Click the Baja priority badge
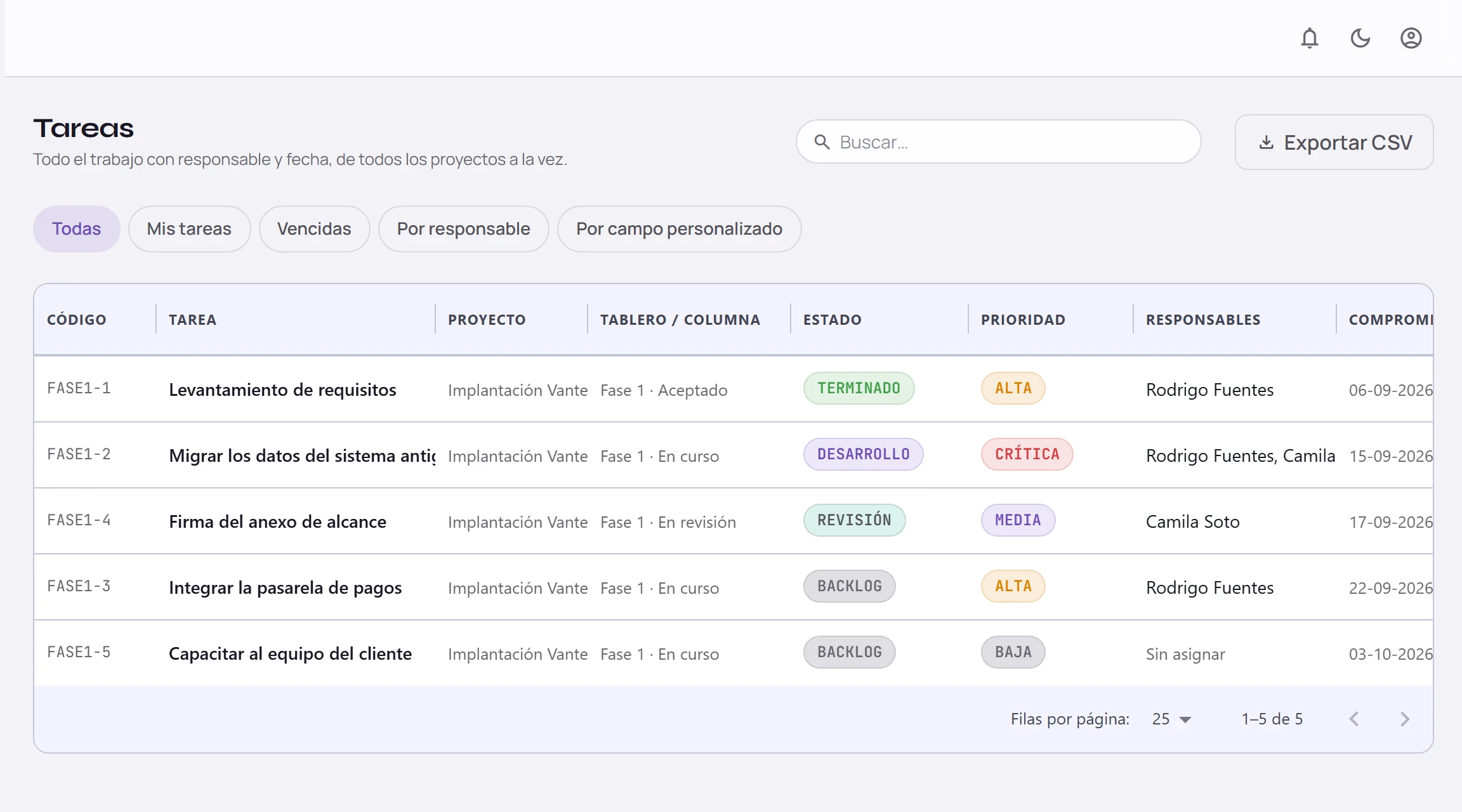 (1013, 652)
